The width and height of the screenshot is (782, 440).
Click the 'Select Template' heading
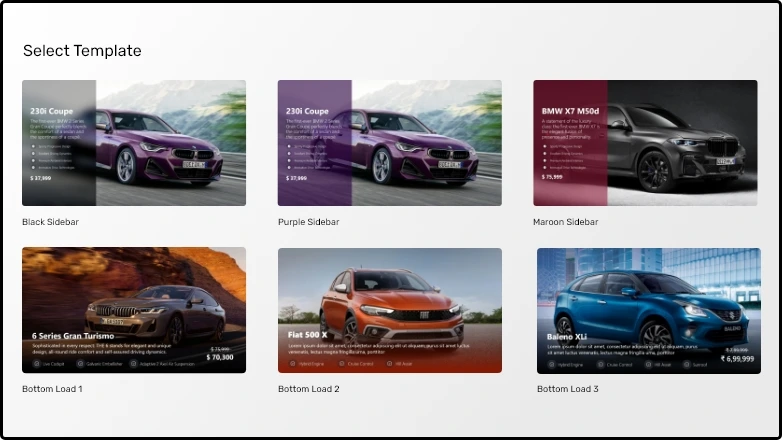(82, 51)
